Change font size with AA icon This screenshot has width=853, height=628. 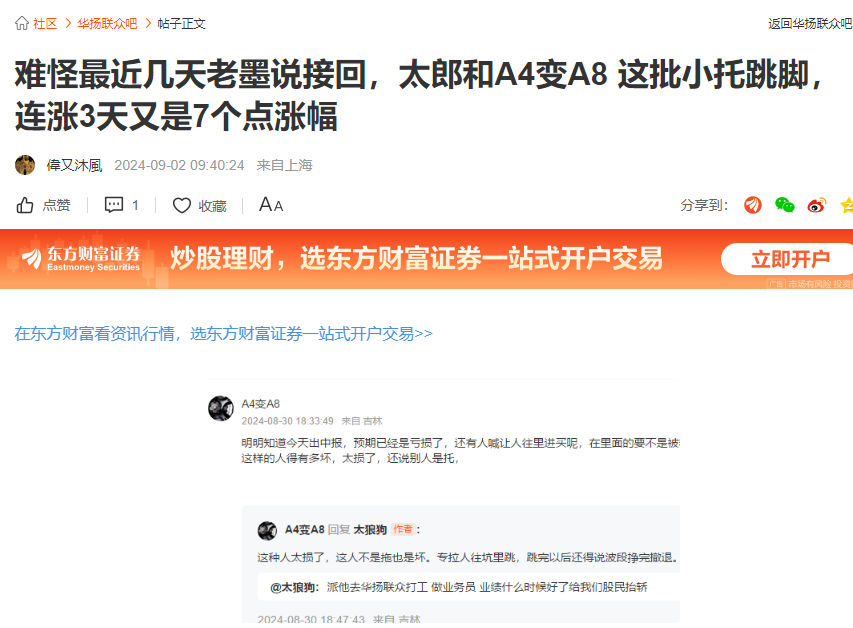[271, 205]
